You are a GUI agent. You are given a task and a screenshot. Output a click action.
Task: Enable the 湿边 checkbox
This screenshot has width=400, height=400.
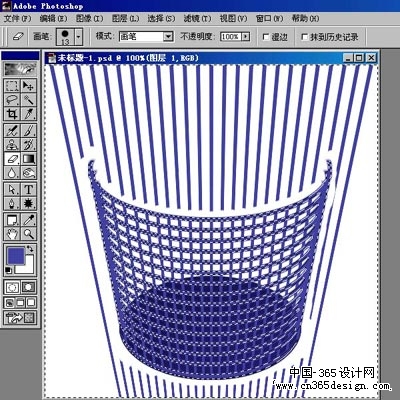pyautogui.click(x=266, y=37)
